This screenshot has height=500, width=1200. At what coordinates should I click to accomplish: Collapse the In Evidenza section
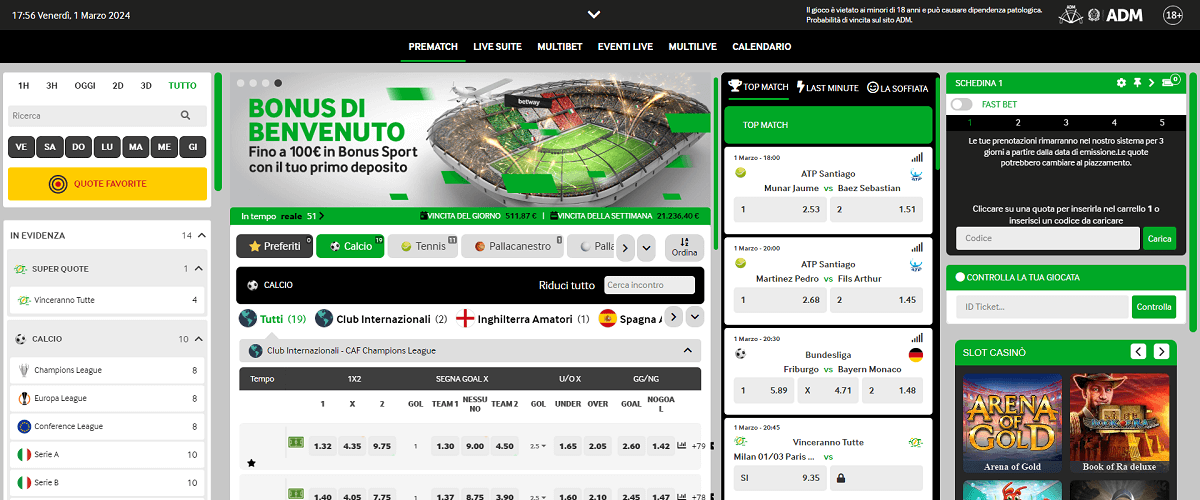tap(202, 236)
